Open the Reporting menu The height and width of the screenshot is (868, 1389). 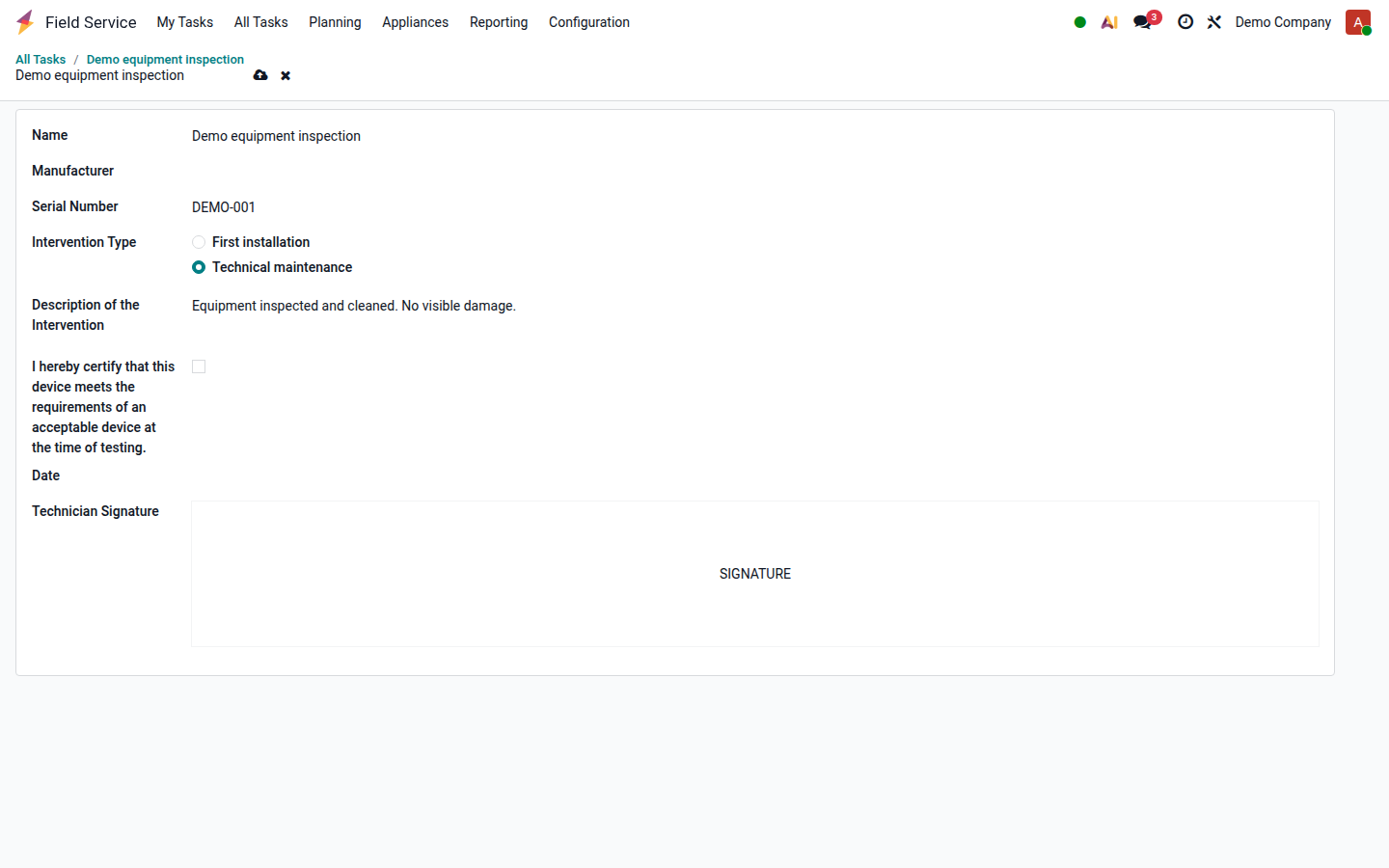tap(499, 22)
